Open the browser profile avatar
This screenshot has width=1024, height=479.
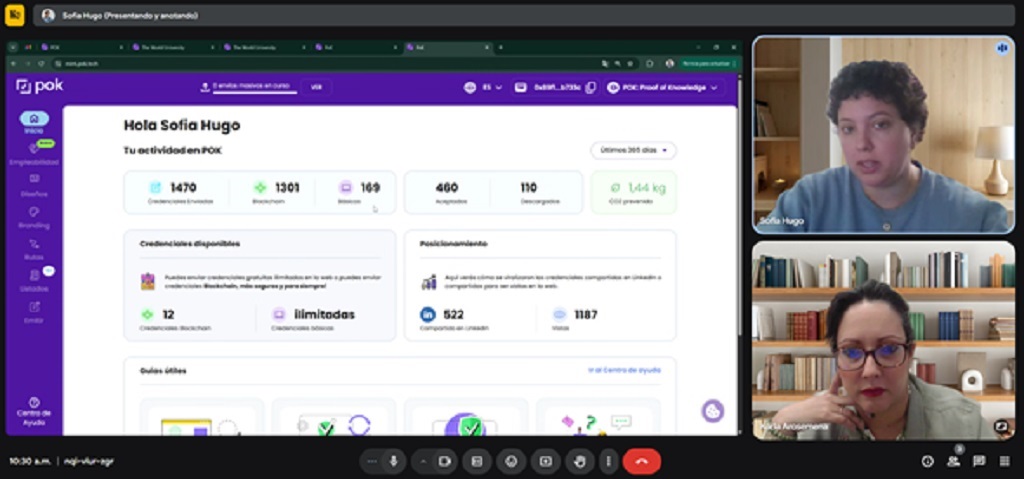(x=669, y=63)
